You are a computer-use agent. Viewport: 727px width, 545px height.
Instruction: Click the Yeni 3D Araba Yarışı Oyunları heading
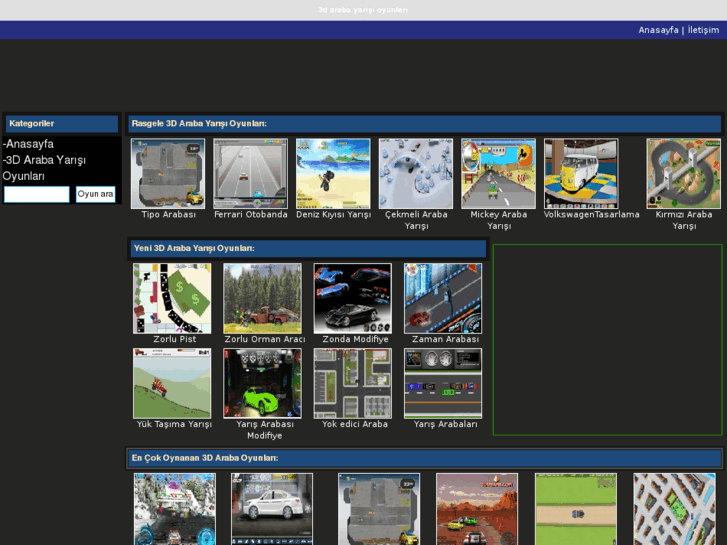(194, 248)
